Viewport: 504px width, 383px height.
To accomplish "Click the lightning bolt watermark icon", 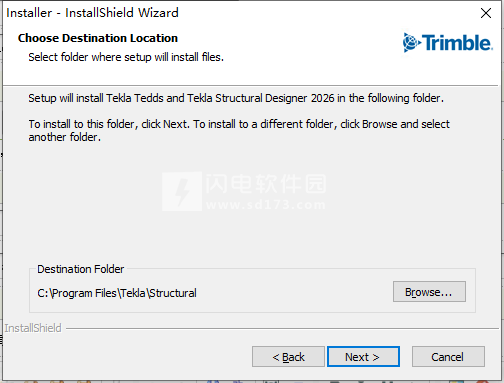I will [182, 191].
